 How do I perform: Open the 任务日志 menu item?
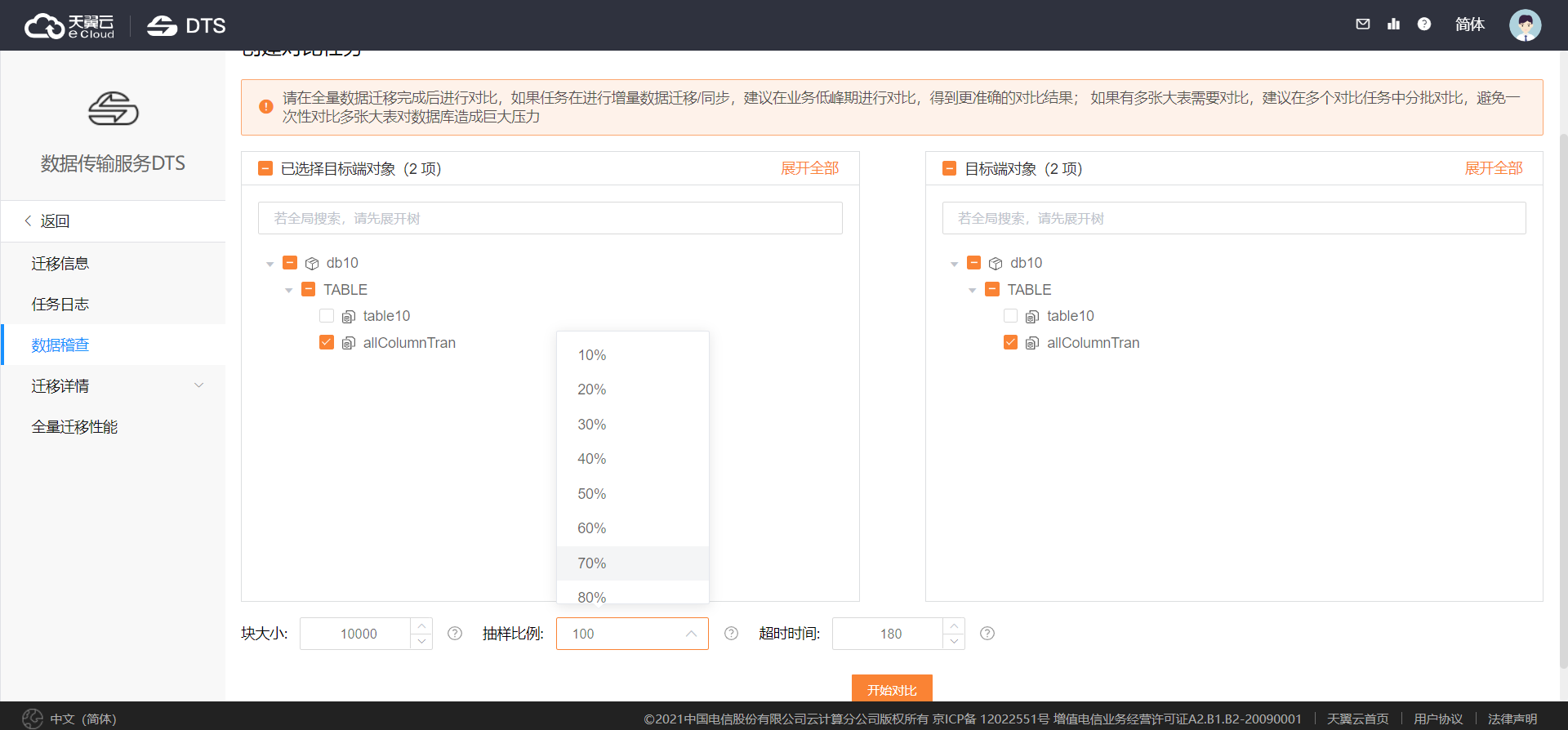60,305
